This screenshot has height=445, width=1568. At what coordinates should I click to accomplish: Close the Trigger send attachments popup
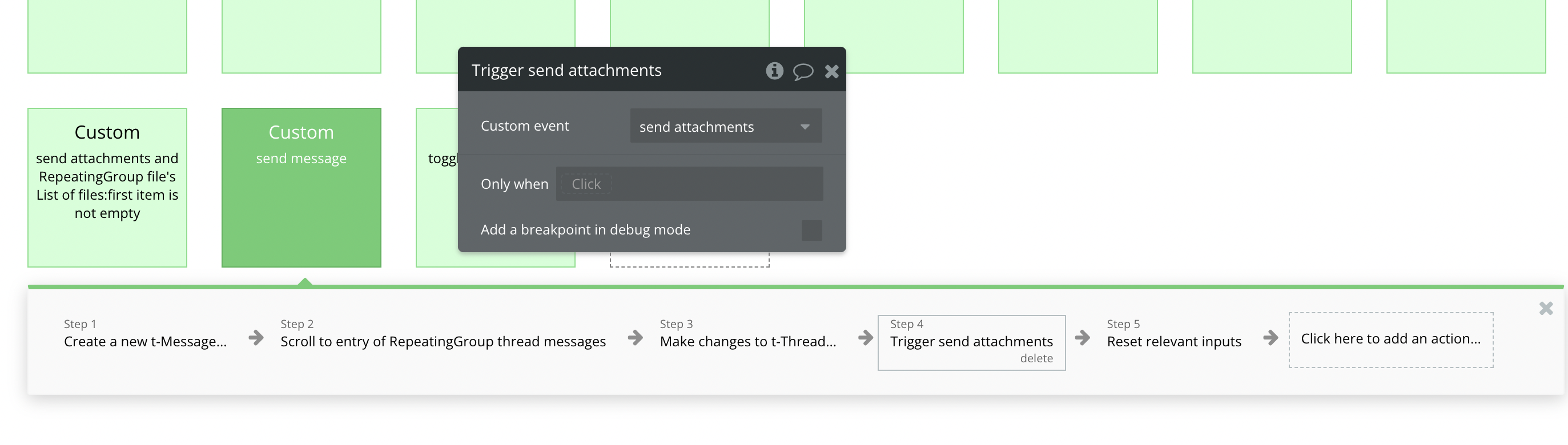pos(831,72)
